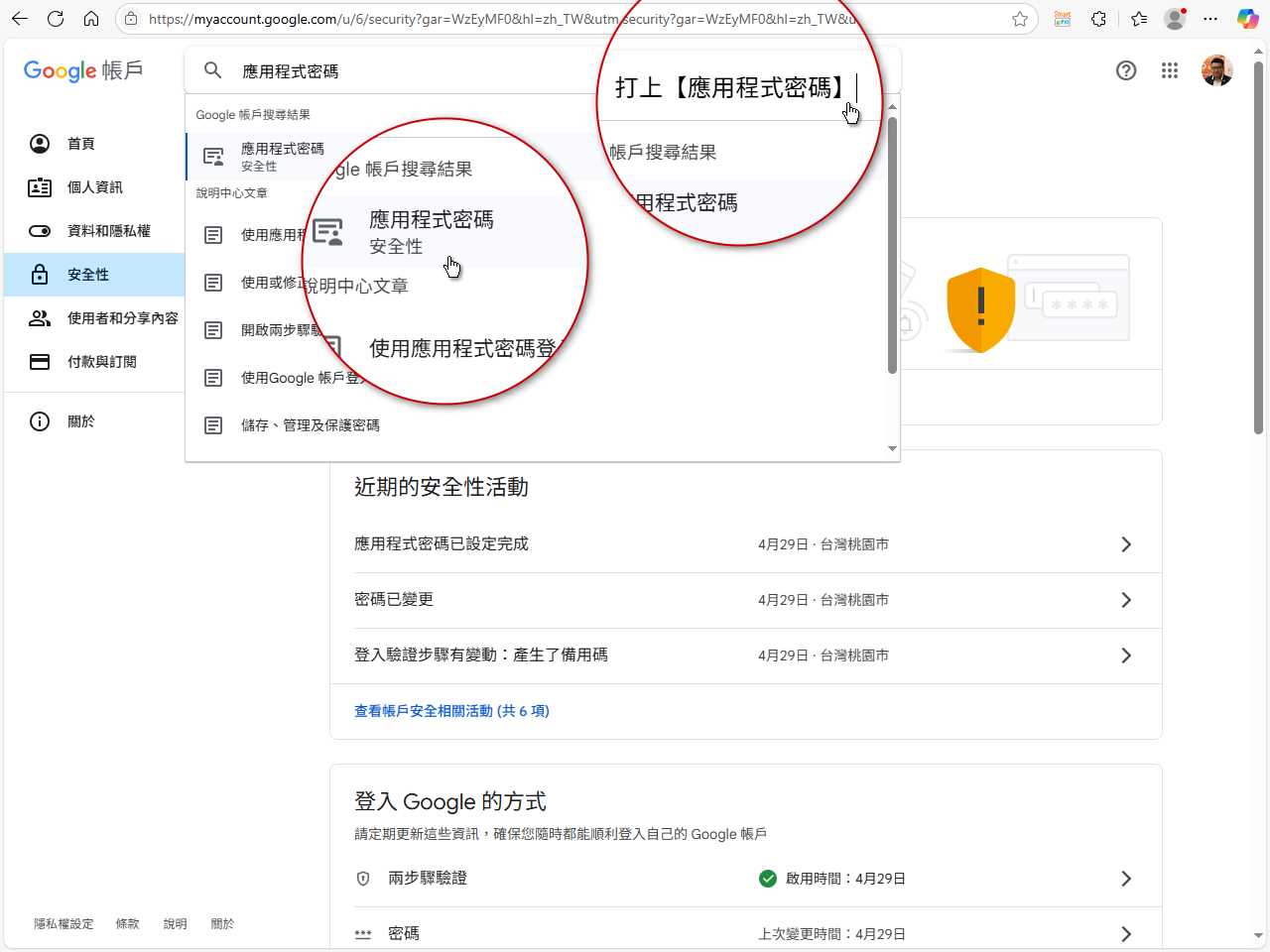This screenshot has width=1270, height=952.
Task: Reload the page with the refresh icon
Action: click(x=56, y=19)
